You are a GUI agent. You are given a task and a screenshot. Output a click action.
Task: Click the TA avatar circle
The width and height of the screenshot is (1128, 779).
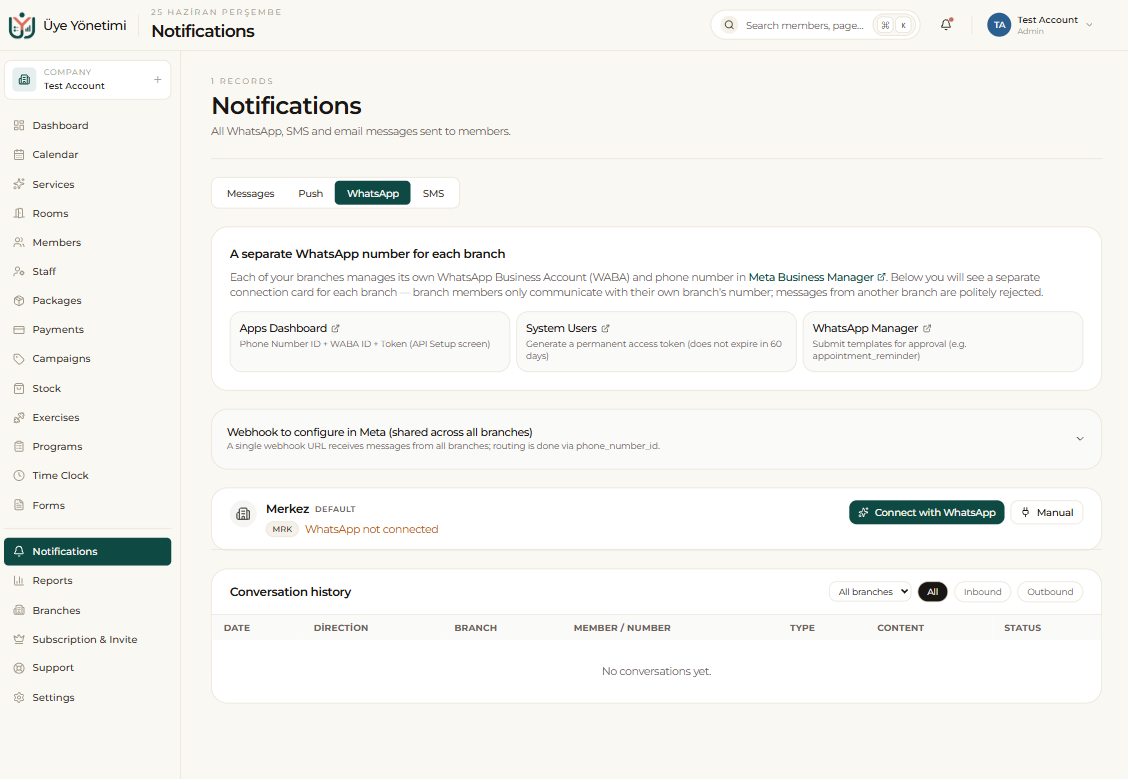coord(999,25)
